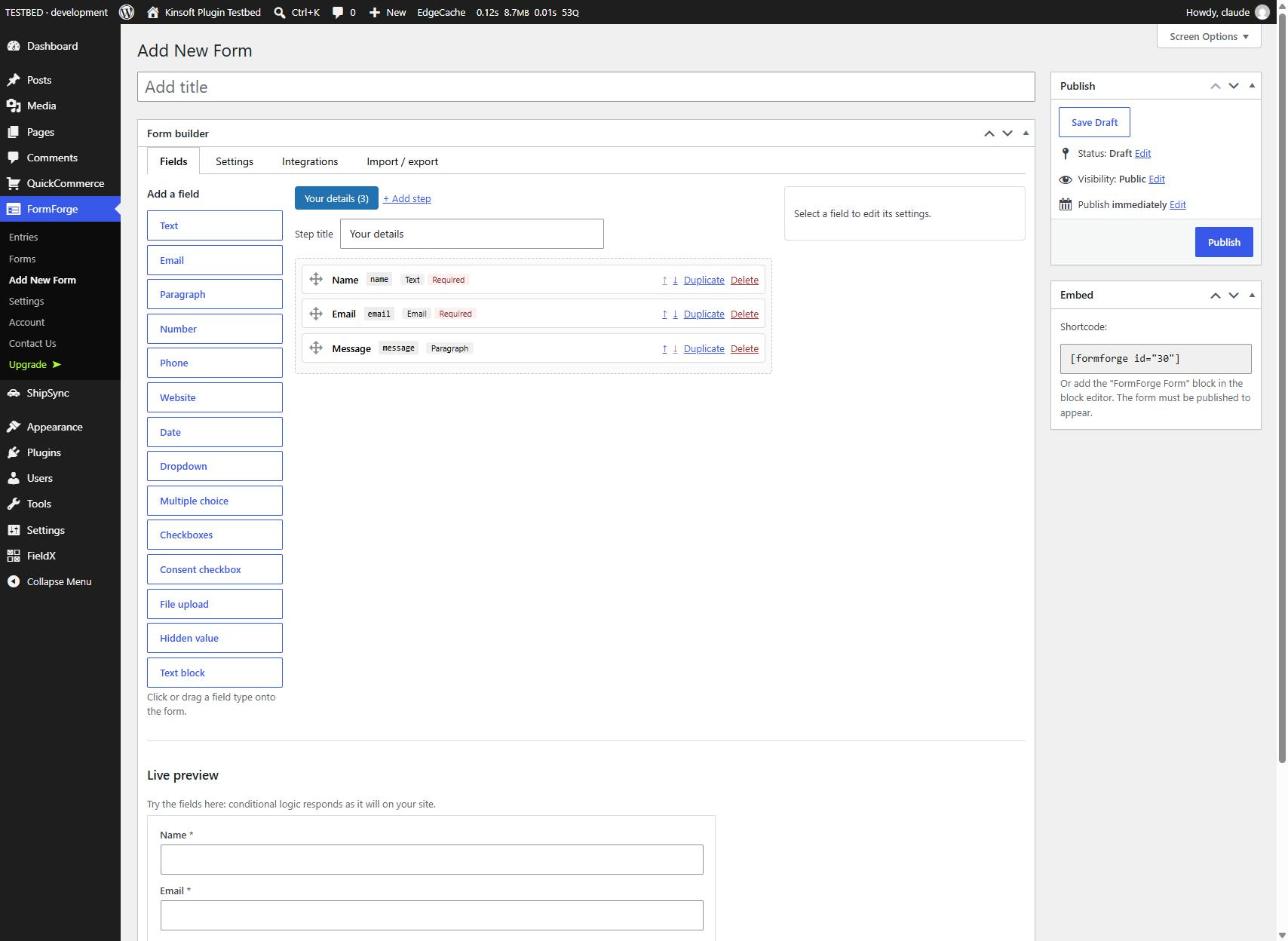Move the Message field up with its arrow
Screen dimensions: 1288x941
664,349
